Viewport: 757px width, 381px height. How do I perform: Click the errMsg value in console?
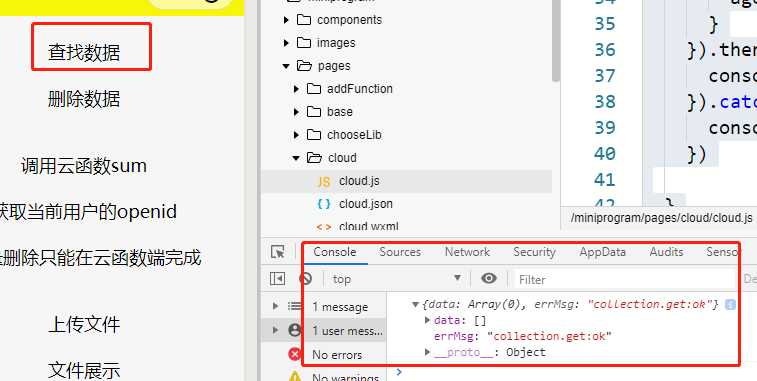549,336
